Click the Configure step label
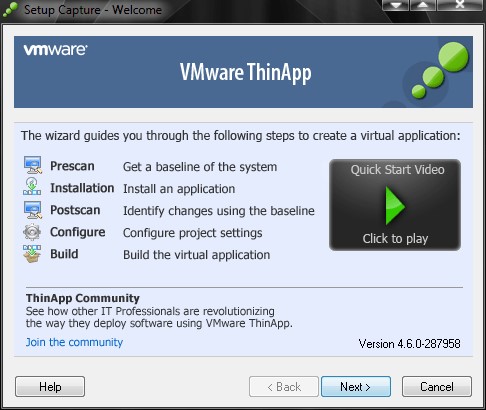486x410 pixels. (77, 232)
